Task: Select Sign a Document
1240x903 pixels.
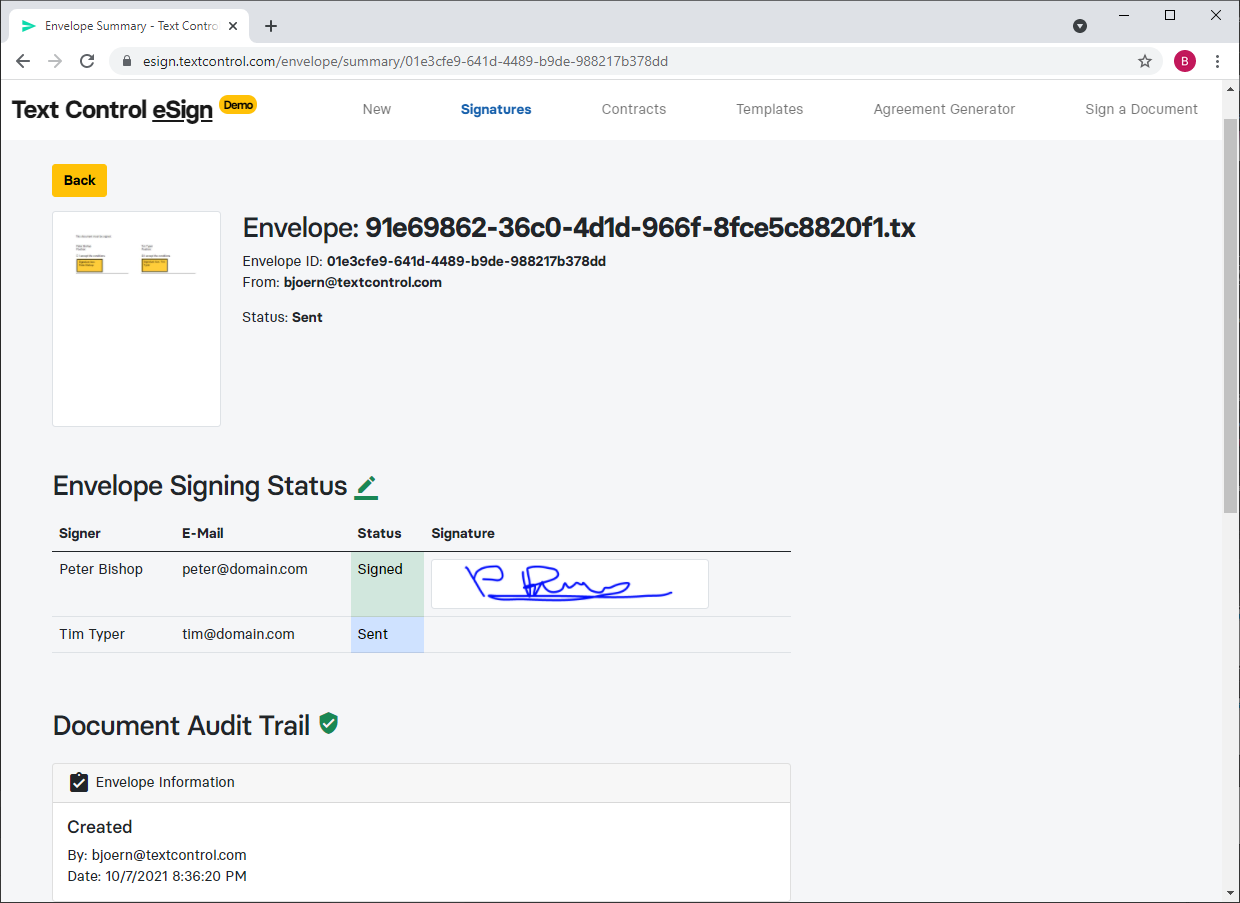Action: (x=1141, y=109)
